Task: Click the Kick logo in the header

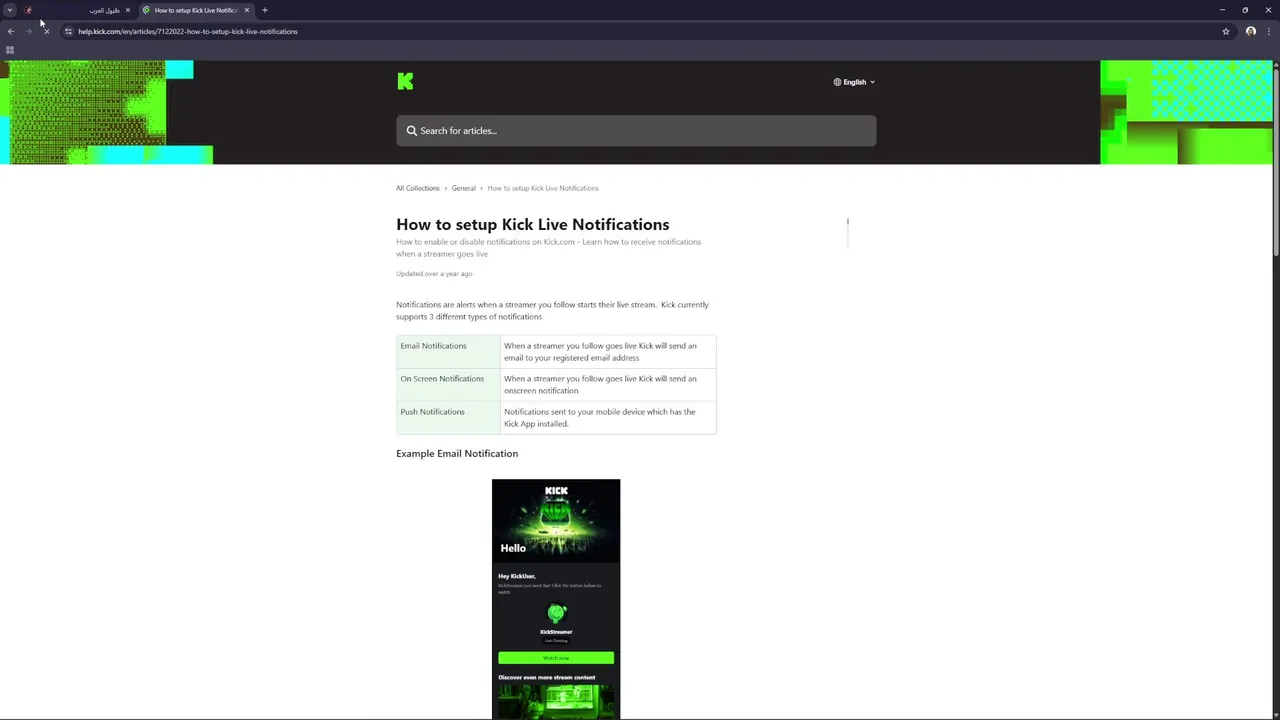Action: pyautogui.click(x=405, y=81)
